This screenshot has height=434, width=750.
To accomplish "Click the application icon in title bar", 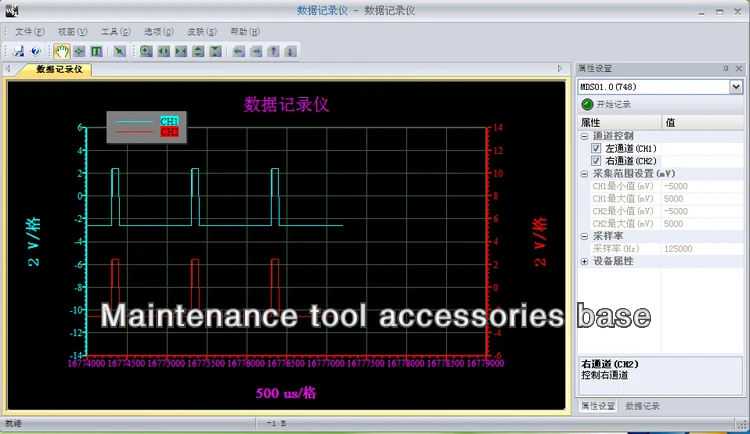I will coord(12,11).
